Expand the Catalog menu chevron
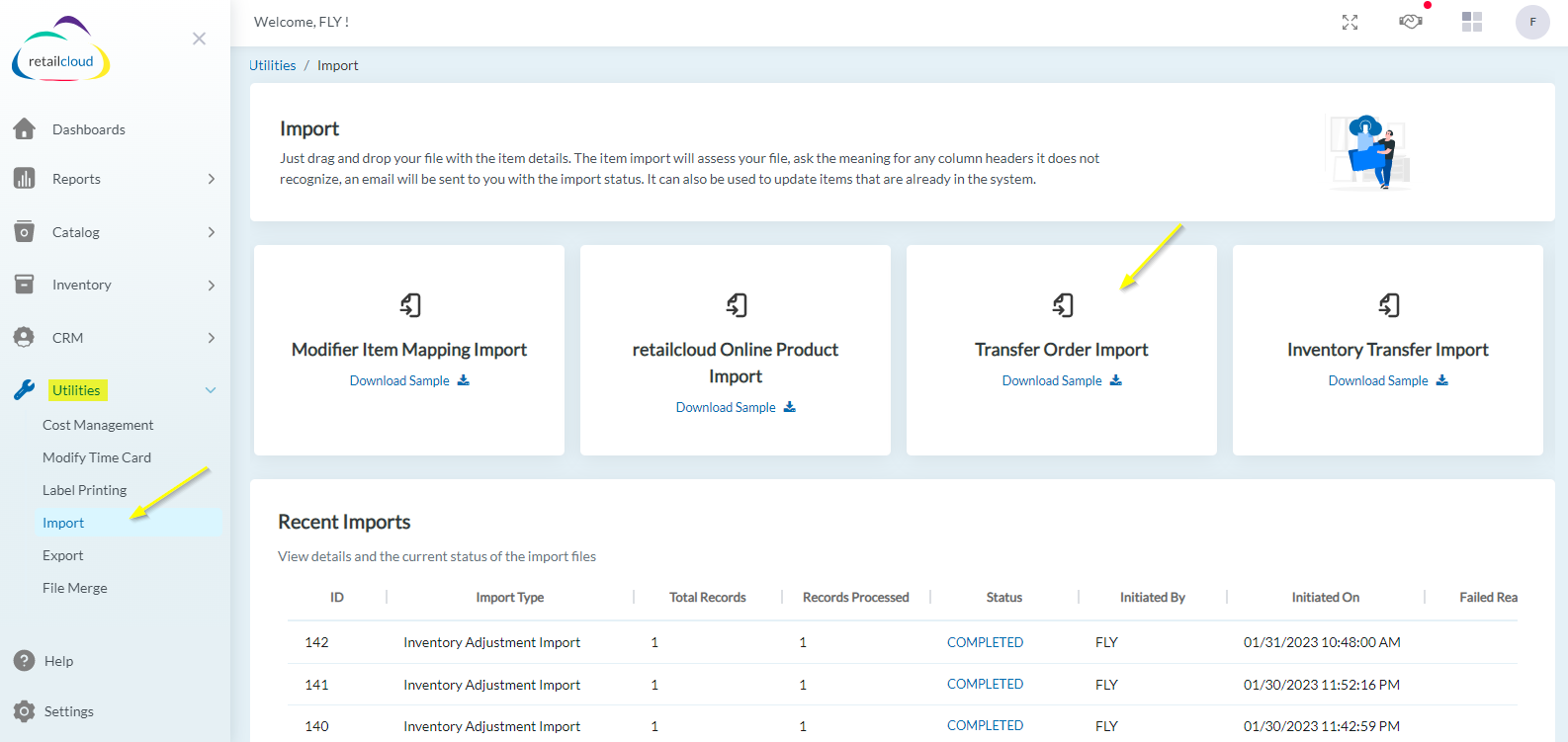 pyautogui.click(x=212, y=232)
